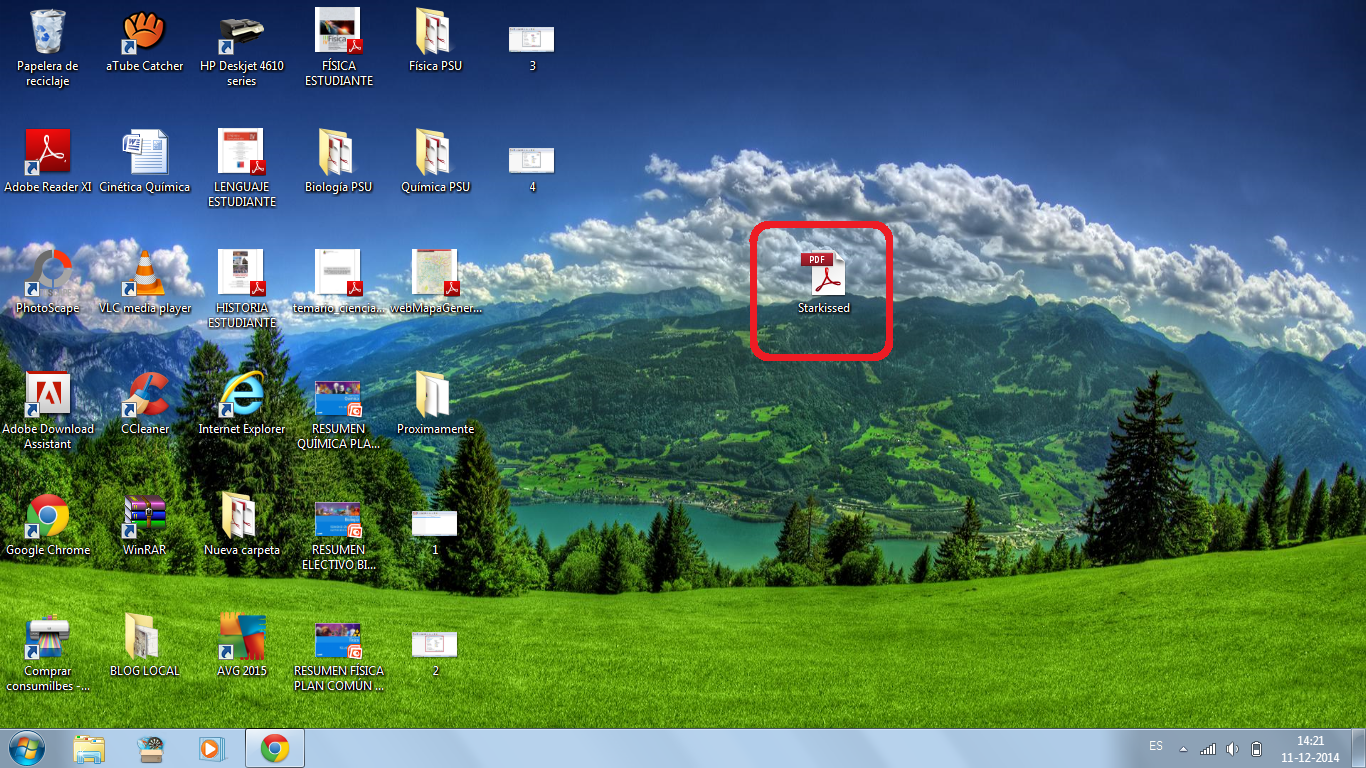Show hidden system tray icons
Image resolution: width=1366 pixels, height=768 pixels.
pyautogui.click(x=1183, y=748)
